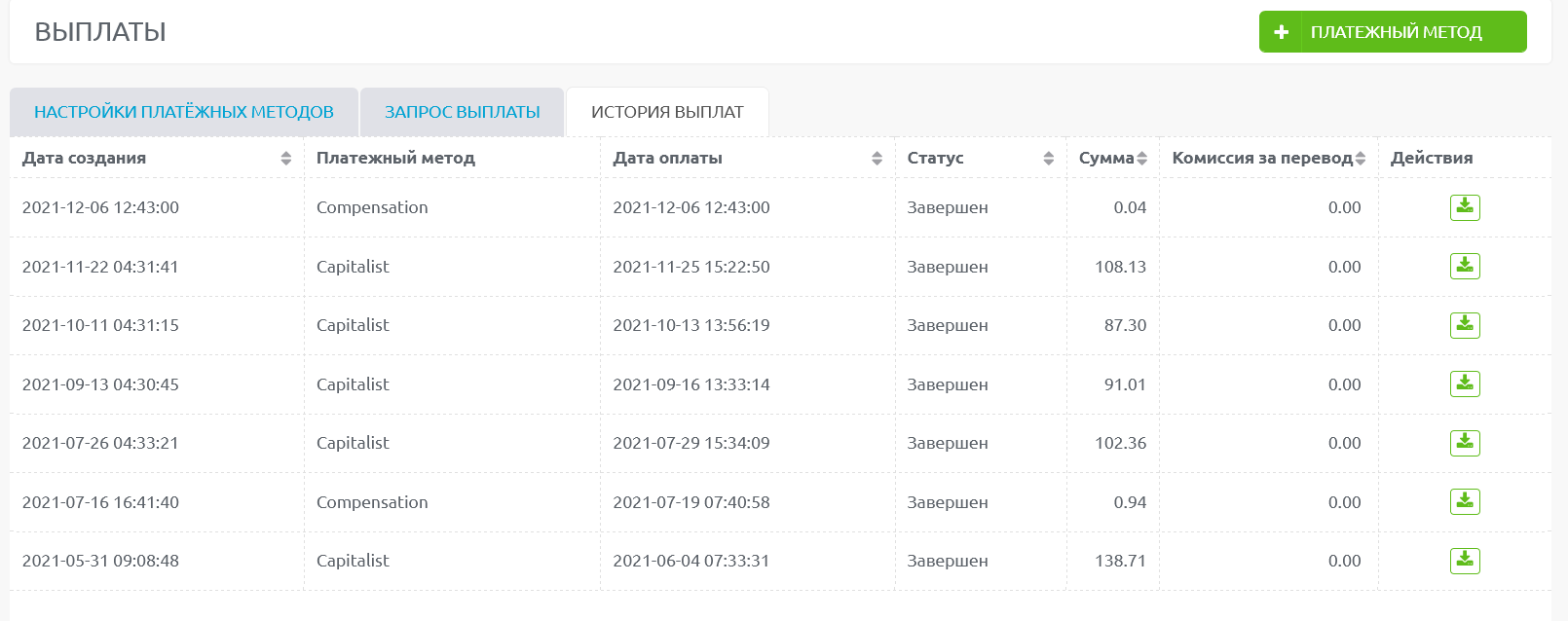Select the История выплат tab

coord(667,112)
